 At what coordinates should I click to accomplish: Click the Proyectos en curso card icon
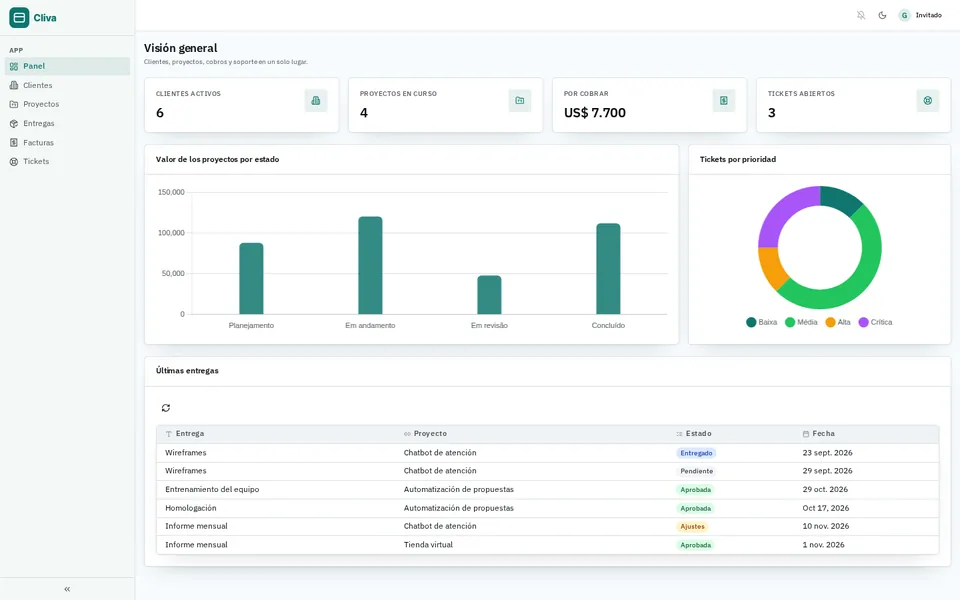(x=520, y=100)
